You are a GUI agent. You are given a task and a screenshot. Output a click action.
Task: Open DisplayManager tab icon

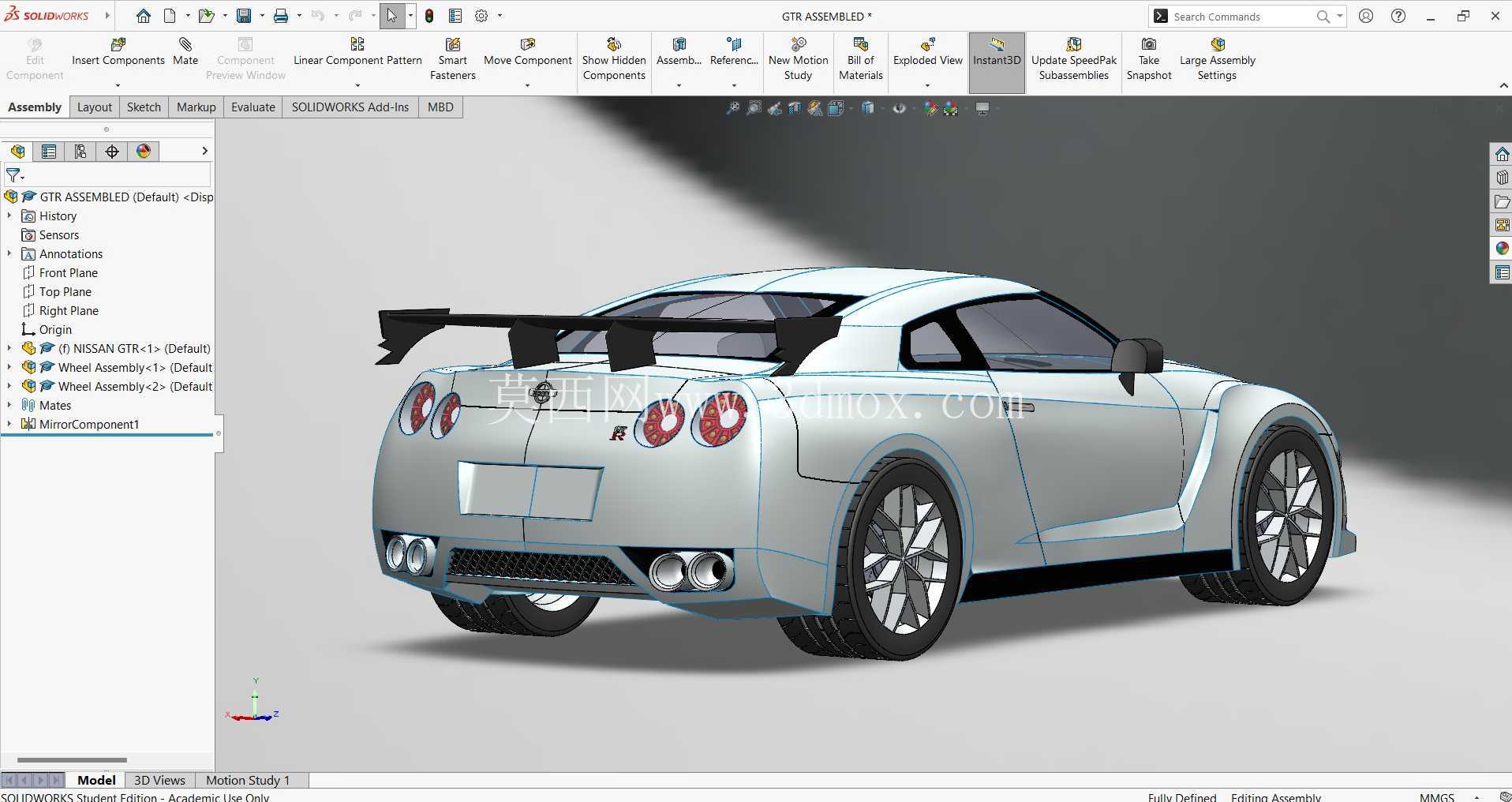(144, 152)
